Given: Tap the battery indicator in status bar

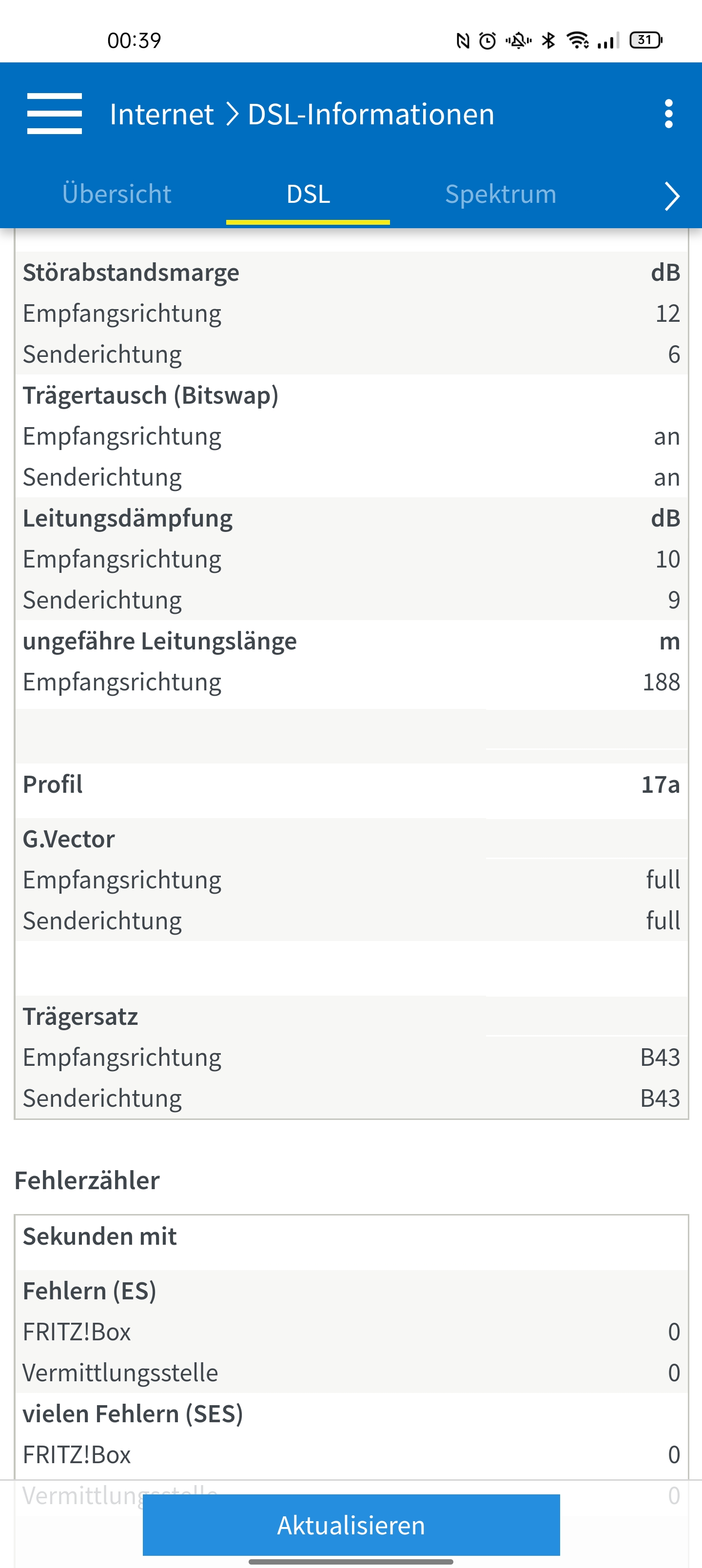Looking at the screenshot, I should [646, 40].
